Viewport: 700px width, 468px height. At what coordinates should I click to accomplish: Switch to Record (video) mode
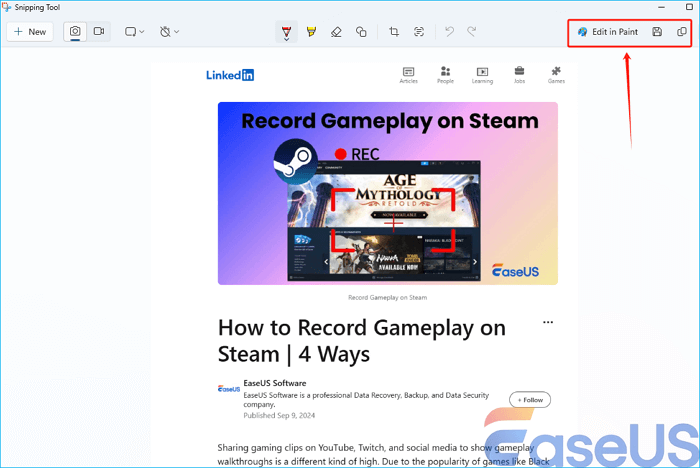[x=99, y=32]
